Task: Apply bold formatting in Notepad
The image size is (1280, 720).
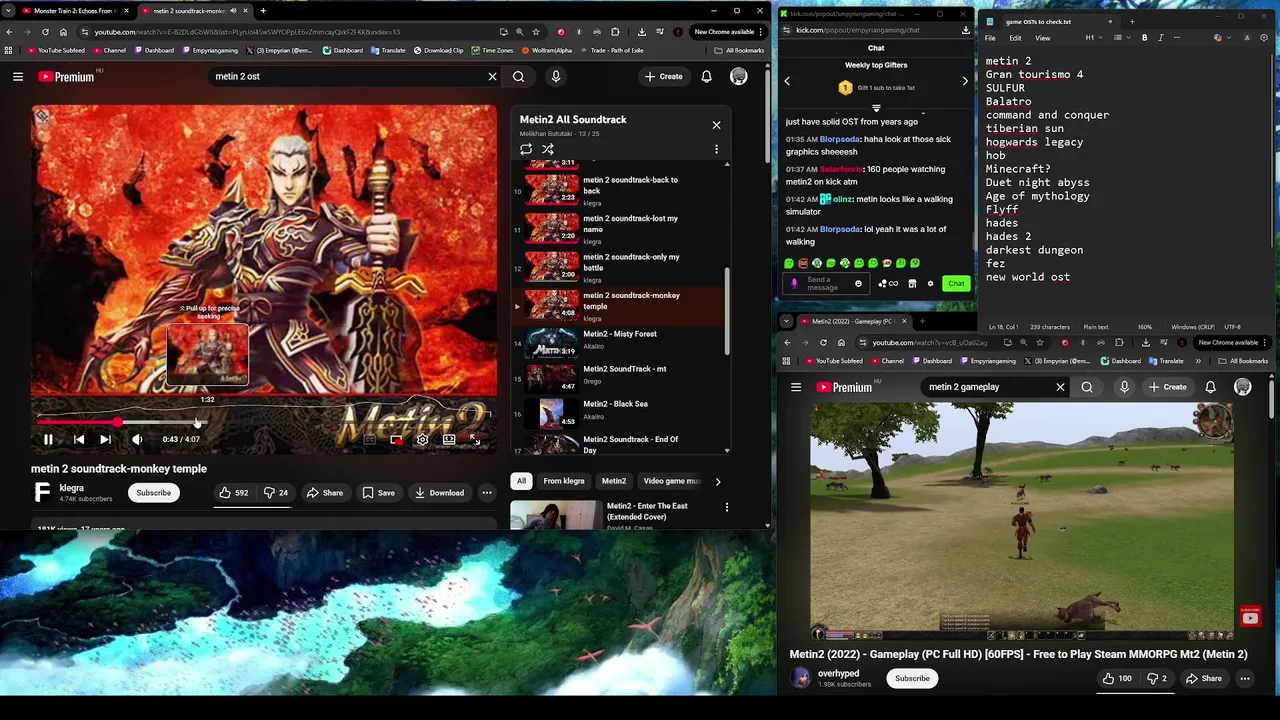Action: tap(1145, 38)
